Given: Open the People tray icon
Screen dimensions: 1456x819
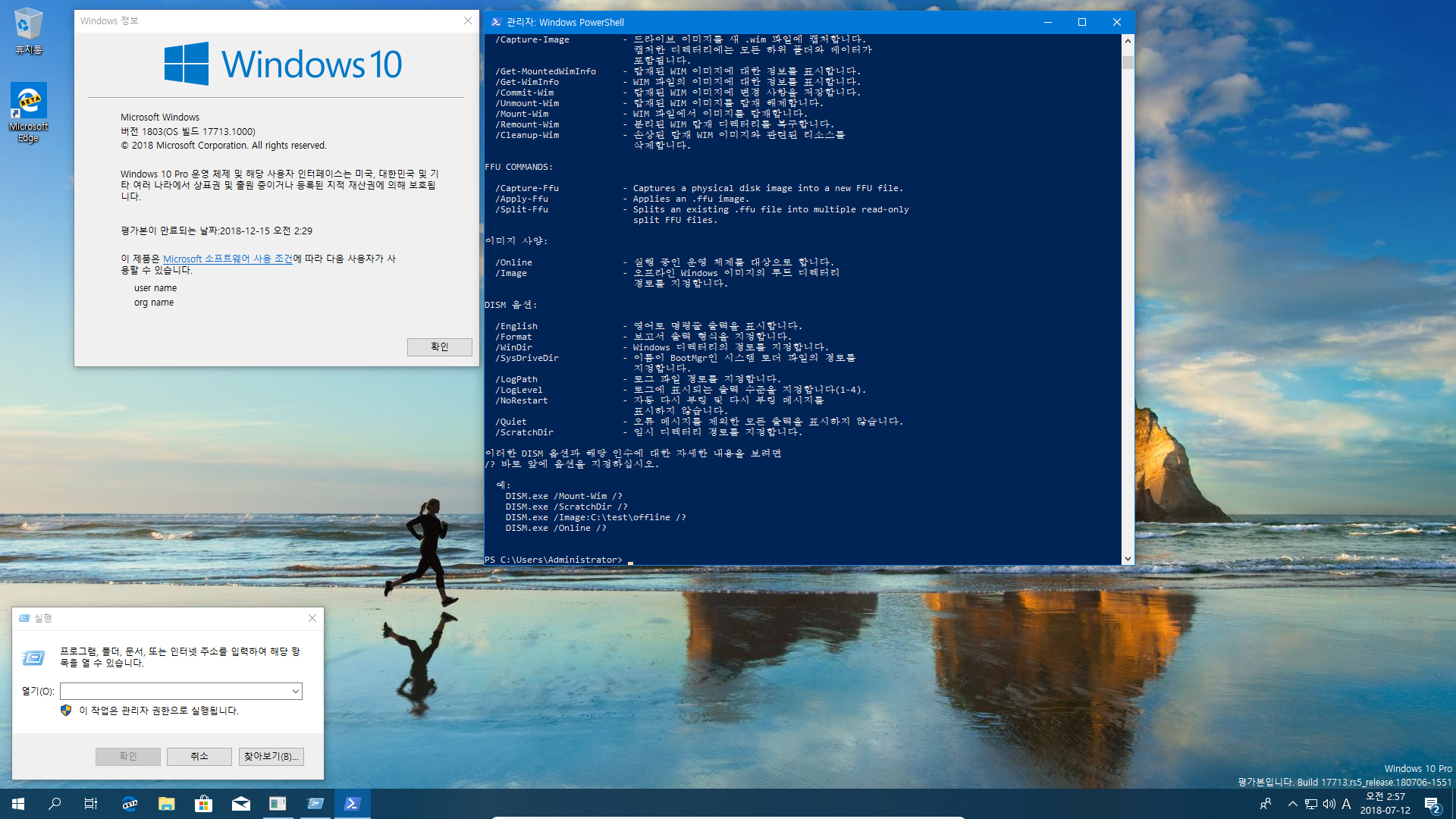Looking at the screenshot, I should pos(1265,804).
